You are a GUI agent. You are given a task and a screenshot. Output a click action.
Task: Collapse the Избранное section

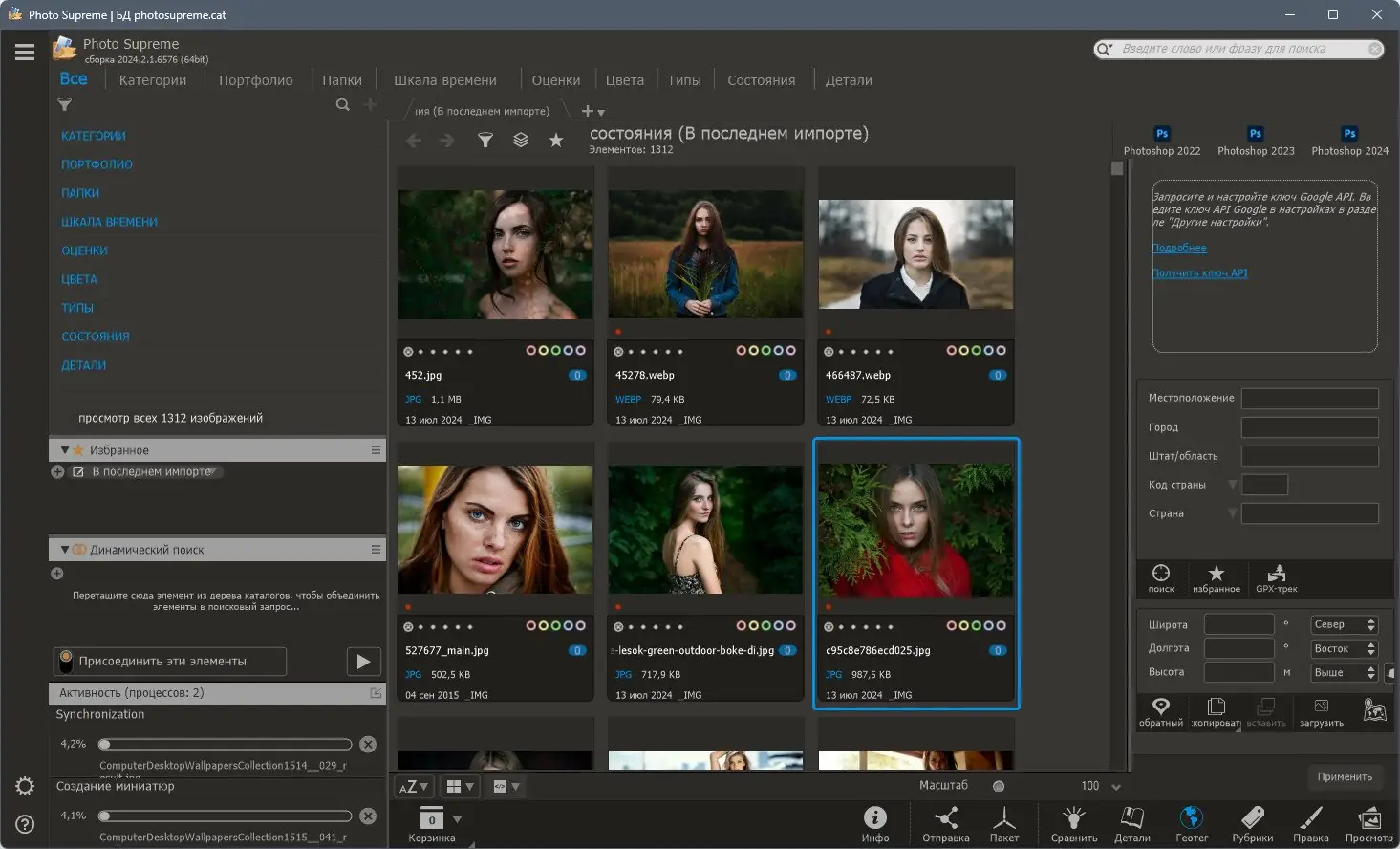coord(65,450)
